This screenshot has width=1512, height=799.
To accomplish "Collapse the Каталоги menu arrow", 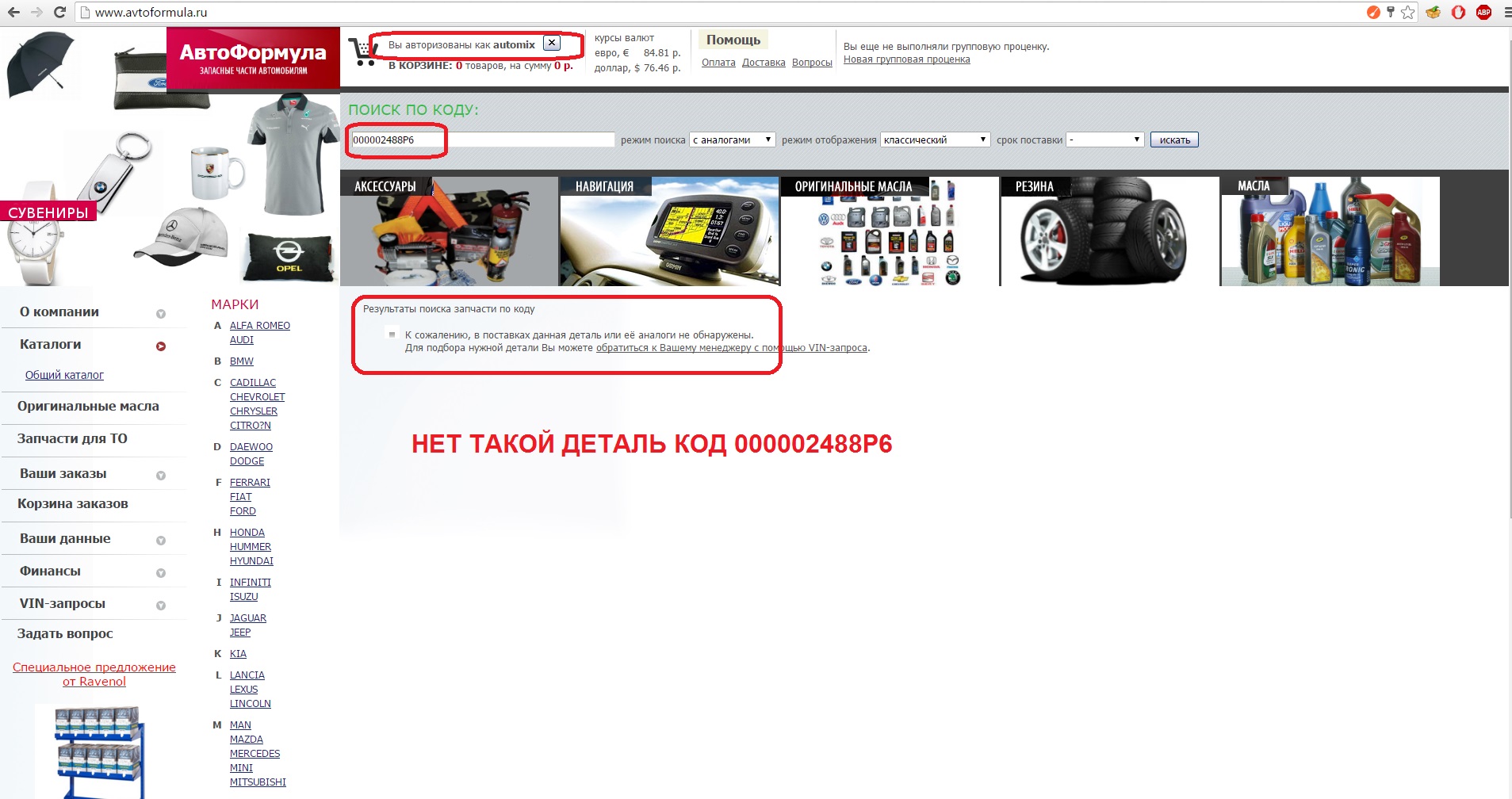I will [x=161, y=346].
